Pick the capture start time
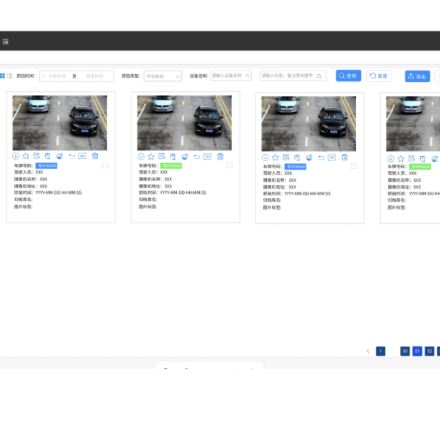Viewport: 440px width, 440px height. [57, 76]
